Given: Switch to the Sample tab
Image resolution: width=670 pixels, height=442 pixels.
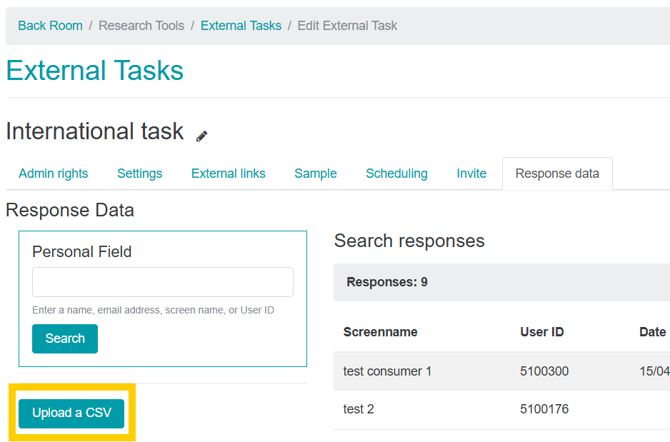Looking at the screenshot, I should 315,174.
